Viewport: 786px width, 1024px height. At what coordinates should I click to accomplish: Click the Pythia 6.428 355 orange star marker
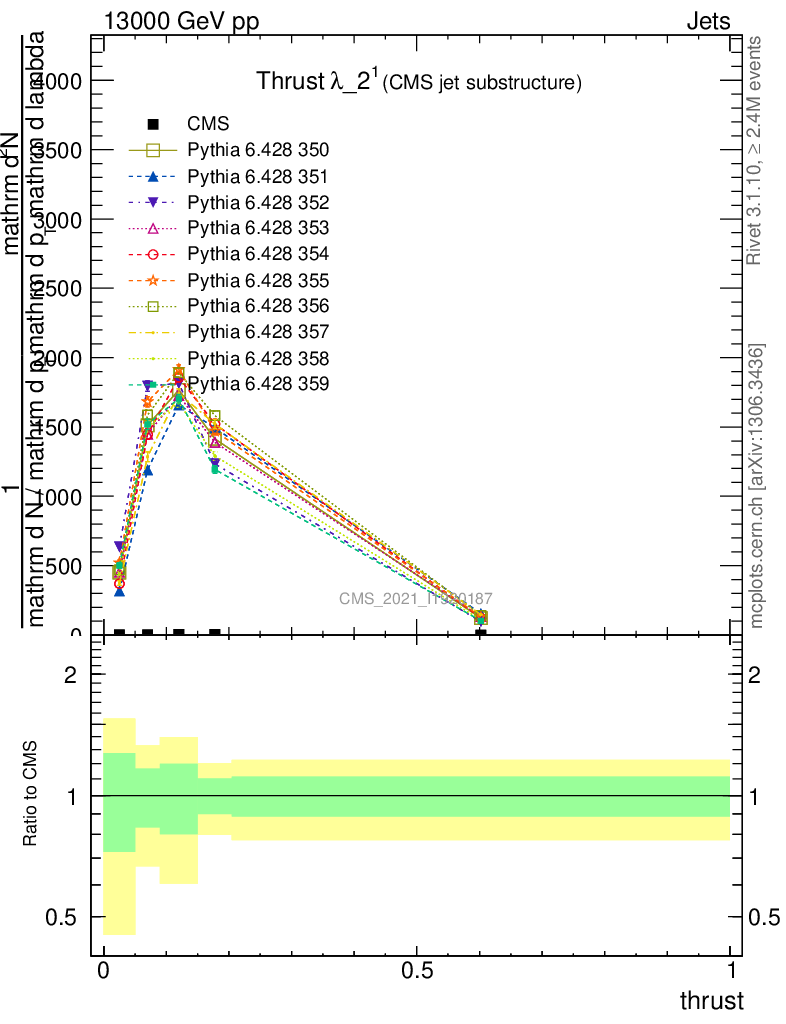[x=153, y=280]
